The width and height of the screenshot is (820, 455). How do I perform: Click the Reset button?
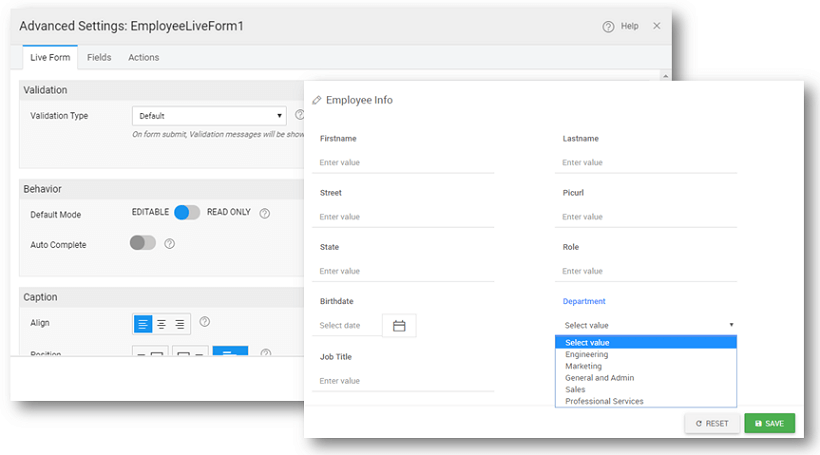[712, 423]
